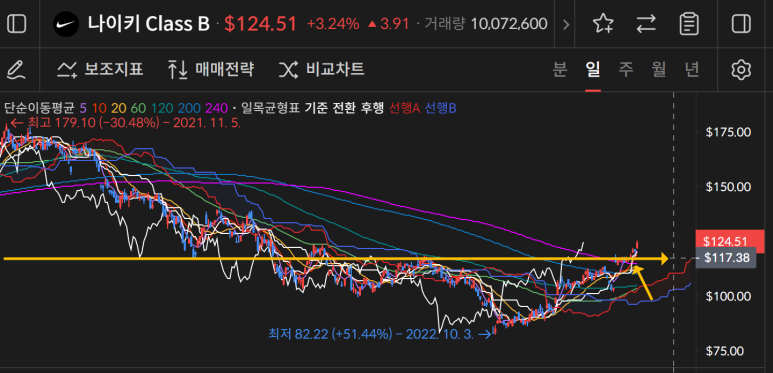Screen dimensions: 773x373
Task: Open the clipboard notes icon
Action: tap(689, 24)
